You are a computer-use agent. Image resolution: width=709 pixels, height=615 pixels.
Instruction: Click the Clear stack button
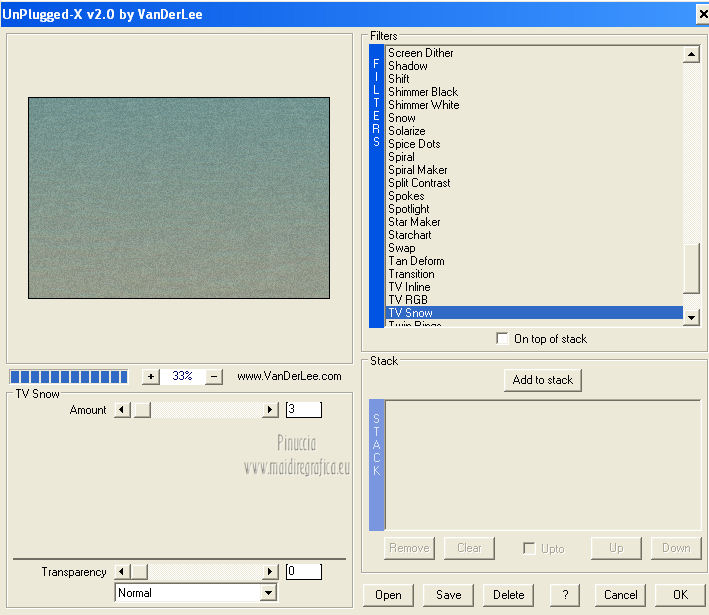point(469,548)
